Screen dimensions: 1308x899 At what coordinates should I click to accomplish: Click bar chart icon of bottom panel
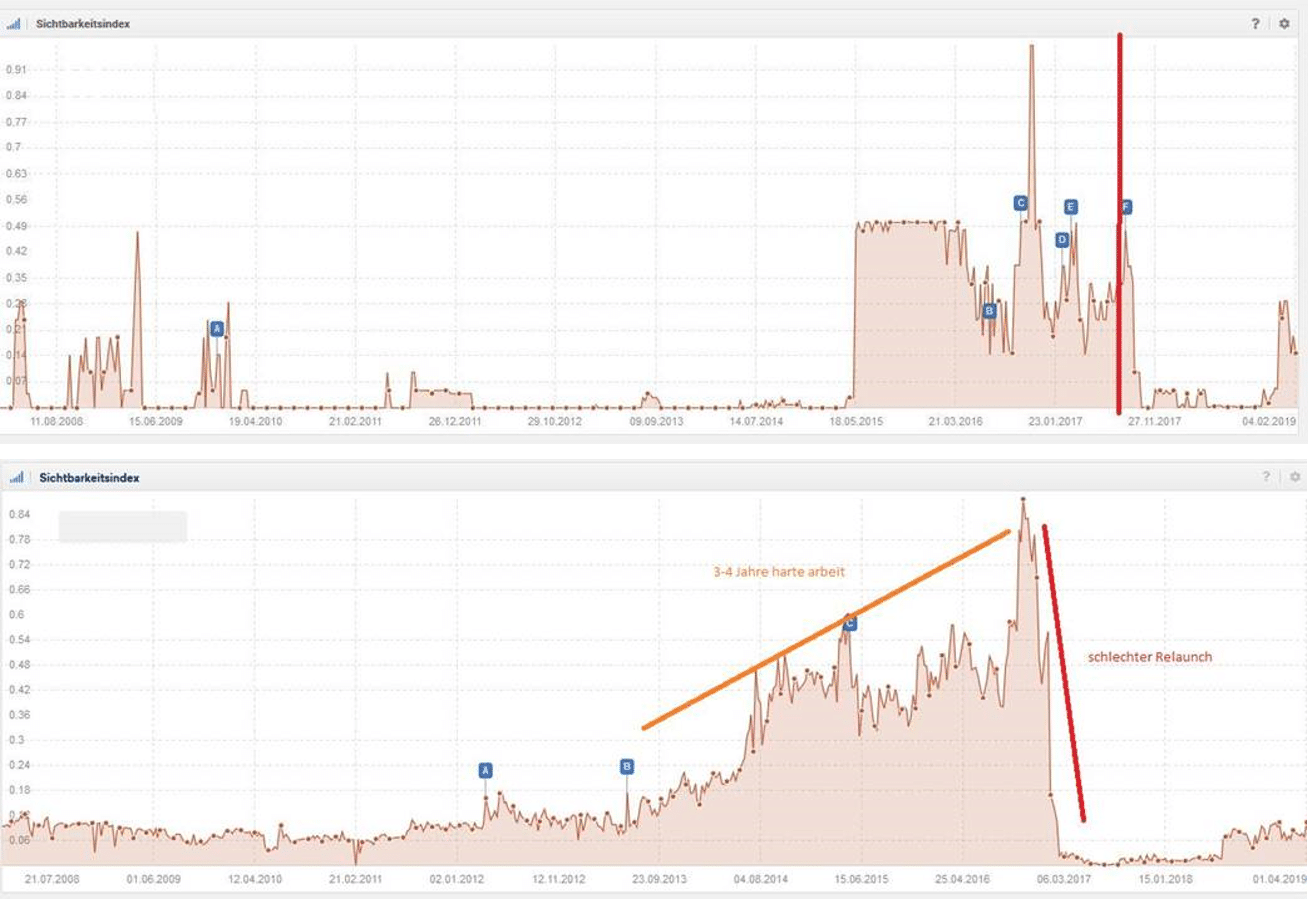point(16,478)
